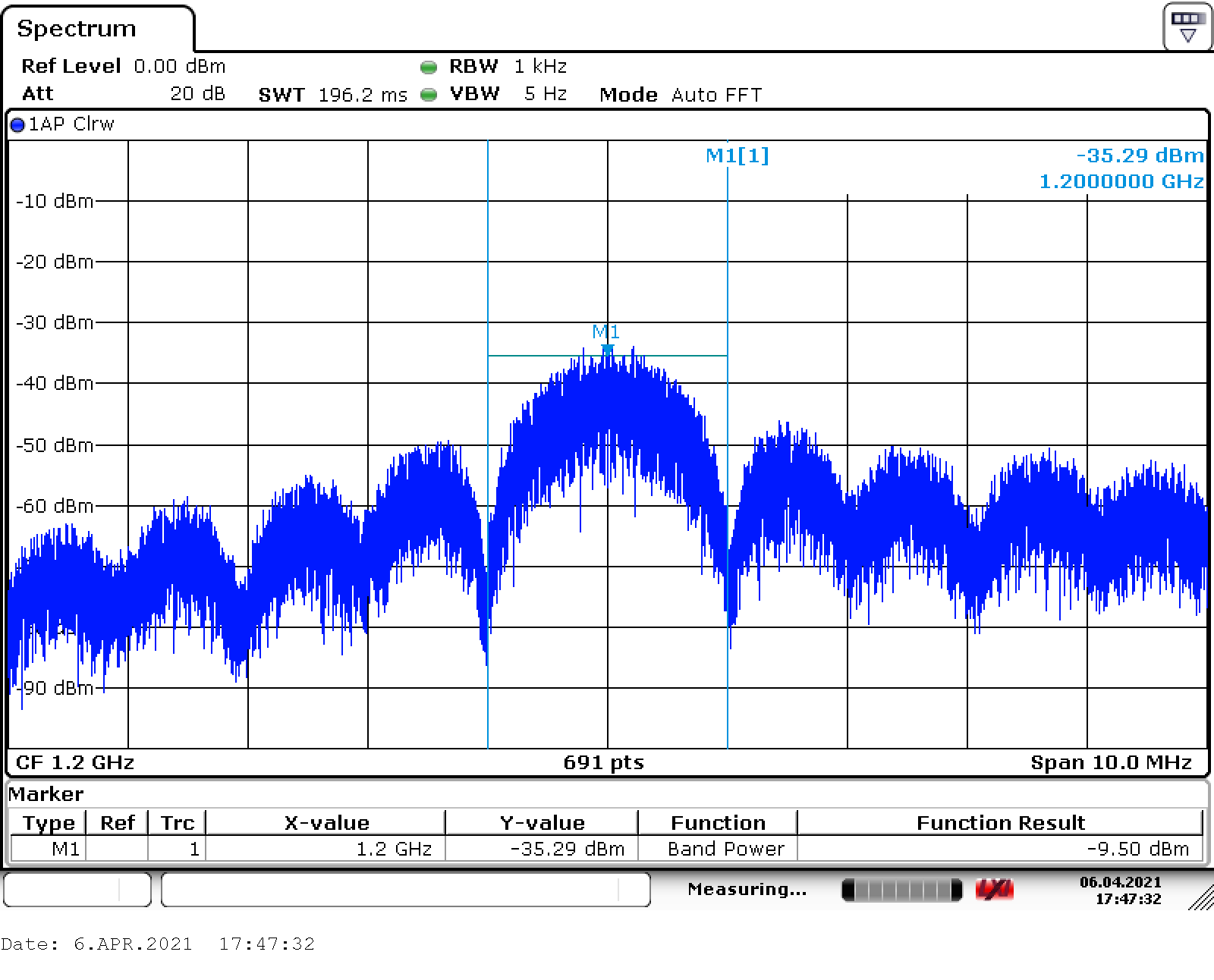The image size is (1214, 980).
Task: Click the date and time in status bar
Action: [x=1120, y=890]
